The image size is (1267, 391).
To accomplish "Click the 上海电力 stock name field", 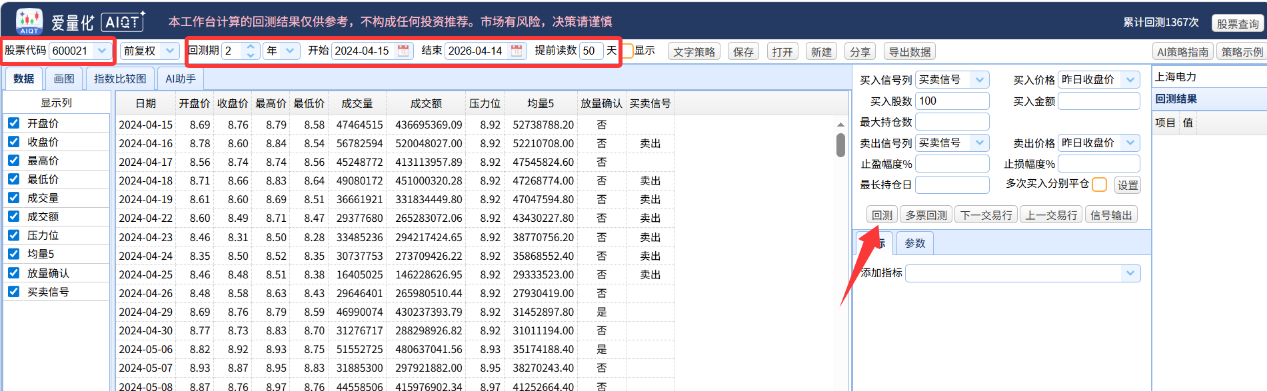I will pyautogui.click(x=1209, y=76).
